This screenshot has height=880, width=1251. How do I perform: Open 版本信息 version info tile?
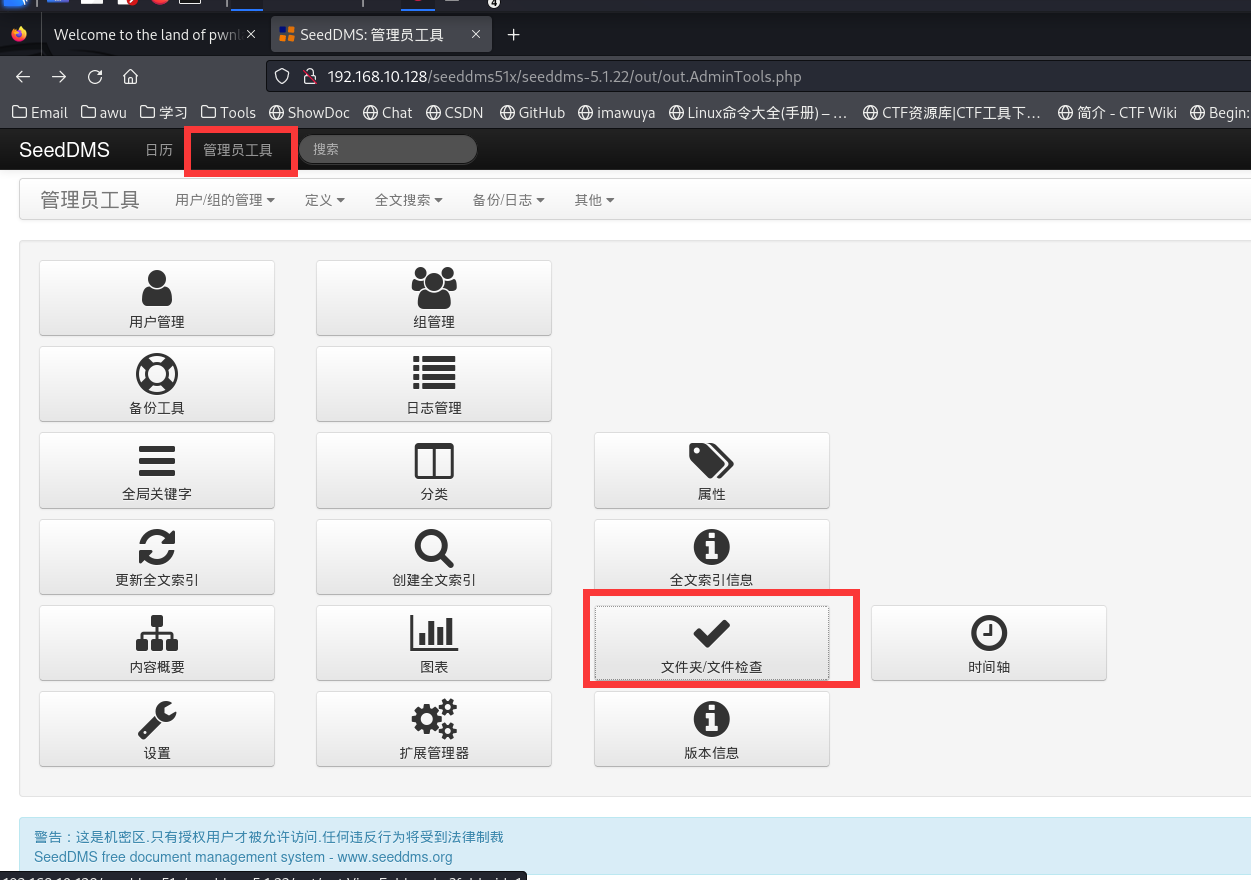tap(711, 729)
